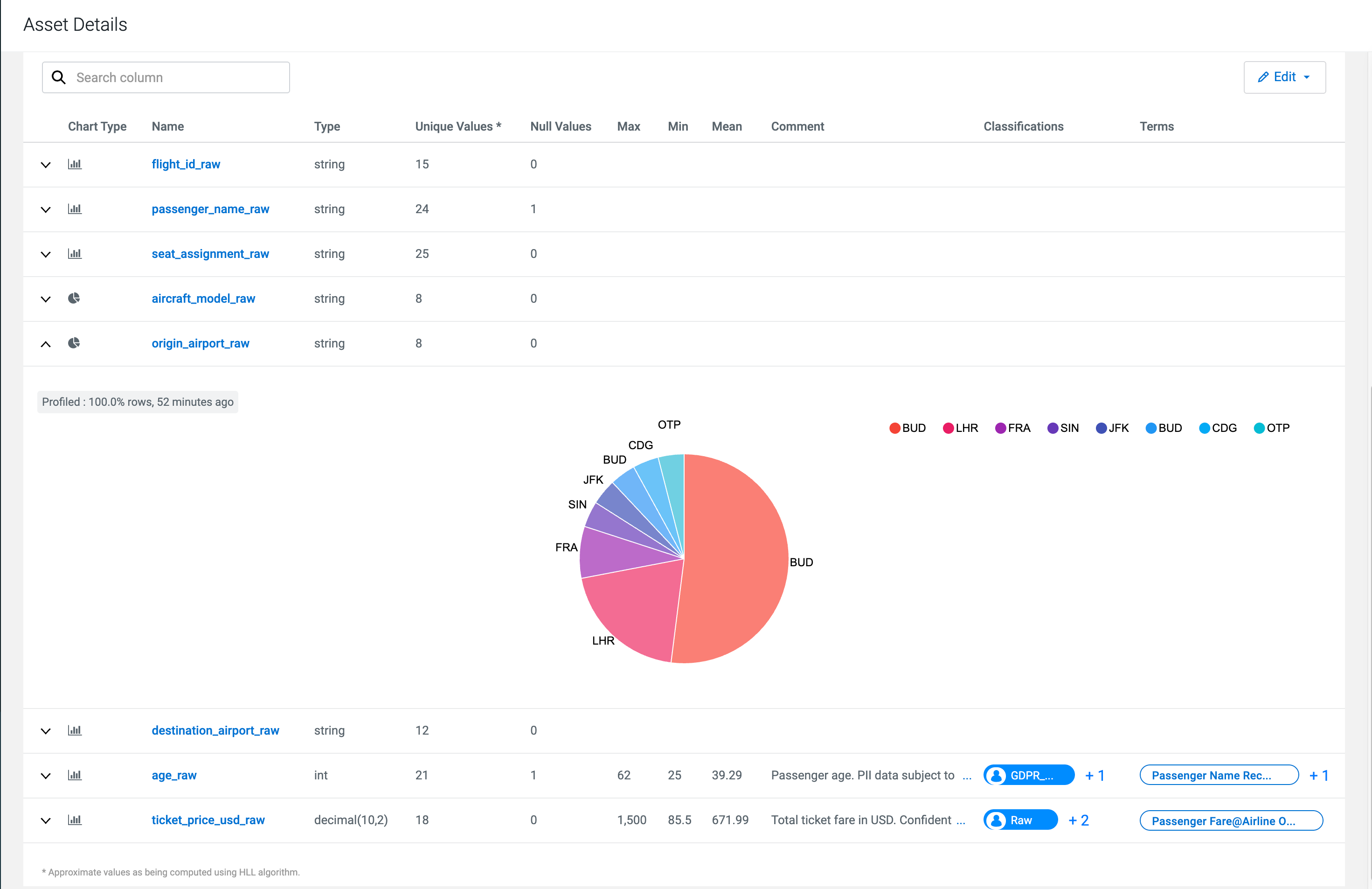
Task: Open the ticket_price_usd_raw column link
Action: click(x=208, y=820)
